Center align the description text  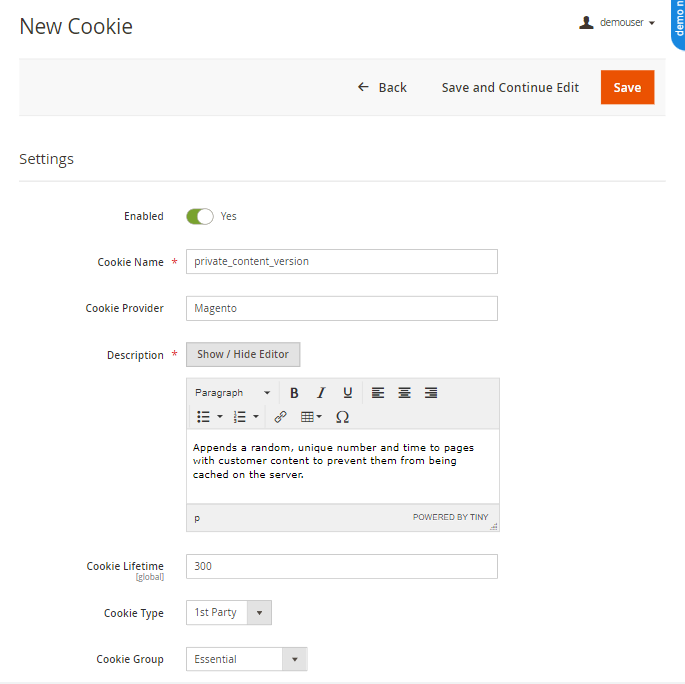point(405,393)
